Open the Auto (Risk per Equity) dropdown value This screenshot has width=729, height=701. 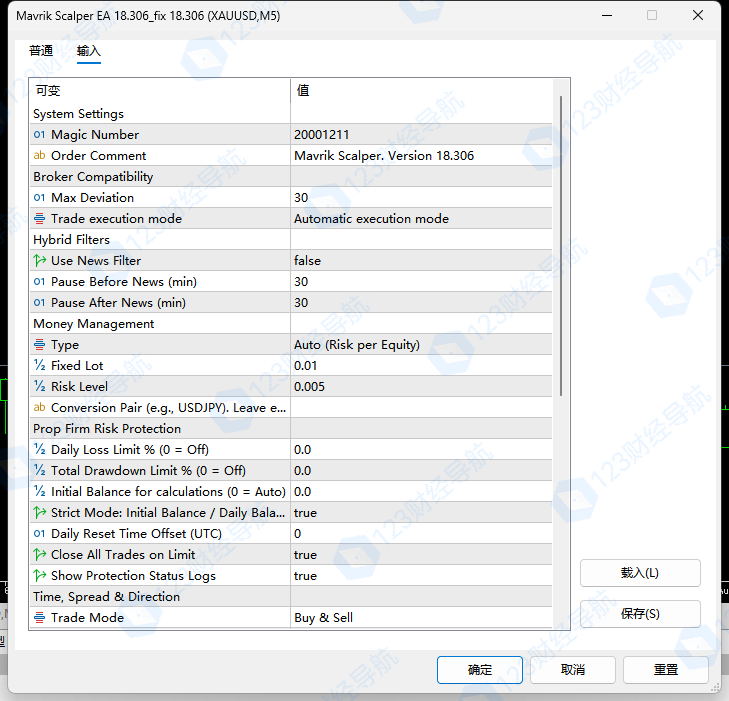[421, 344]
